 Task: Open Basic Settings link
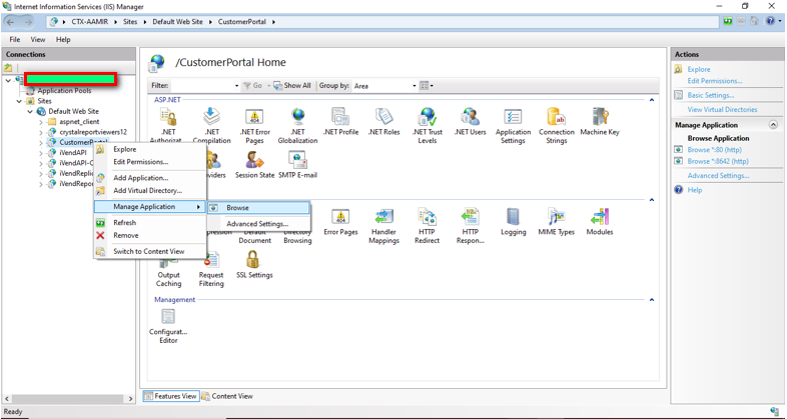(711, 95)
